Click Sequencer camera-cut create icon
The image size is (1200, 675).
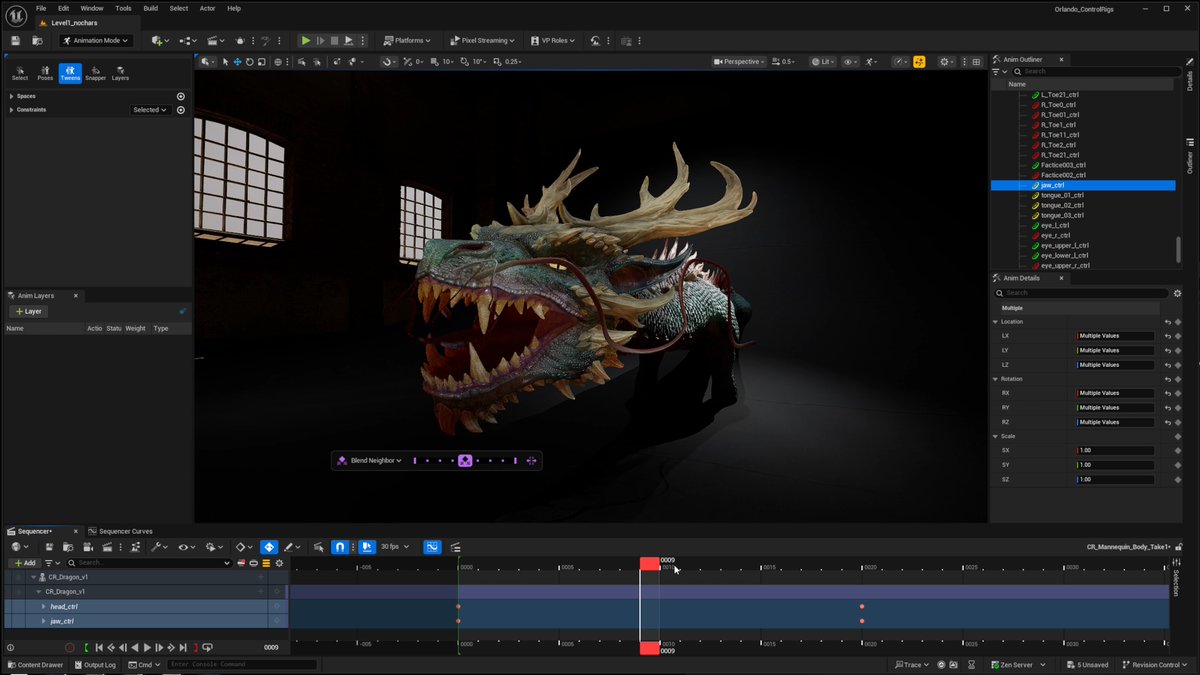pos(87,547)
